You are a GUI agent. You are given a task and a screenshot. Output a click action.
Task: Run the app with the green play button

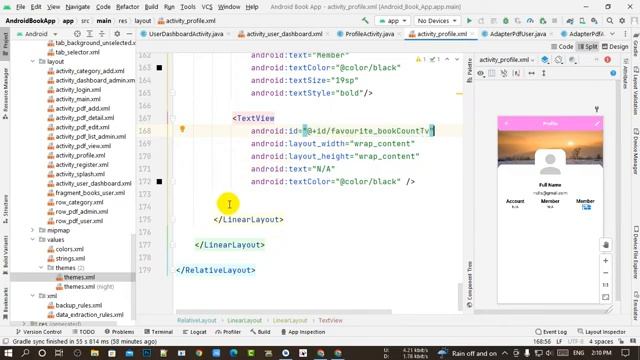469,21
